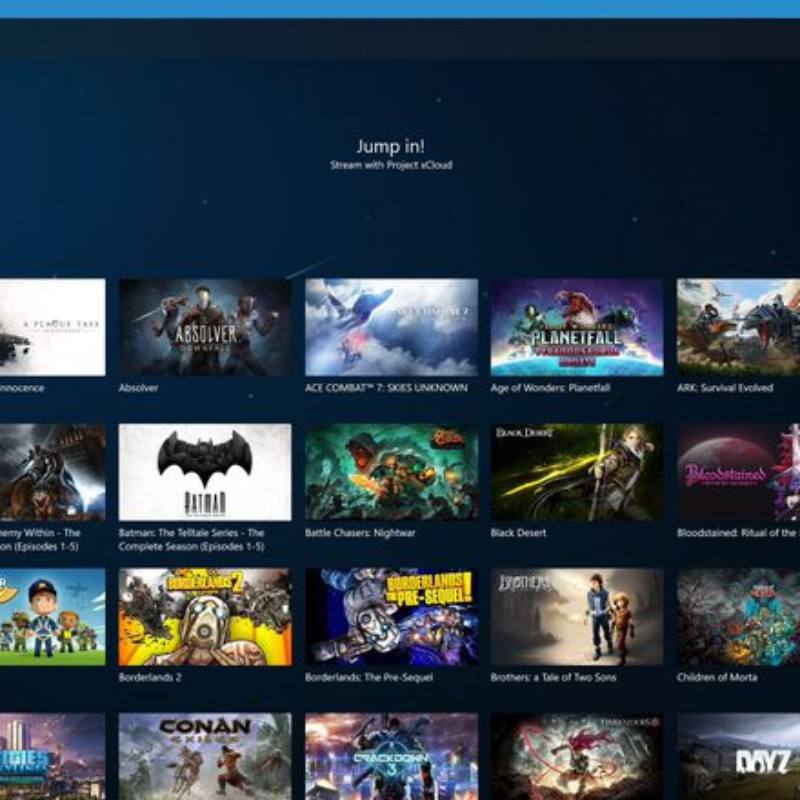Open the Conan Exiles cover thumbnail
The height and width of the screenshot is (800, 800).
[x=205, y=757]
